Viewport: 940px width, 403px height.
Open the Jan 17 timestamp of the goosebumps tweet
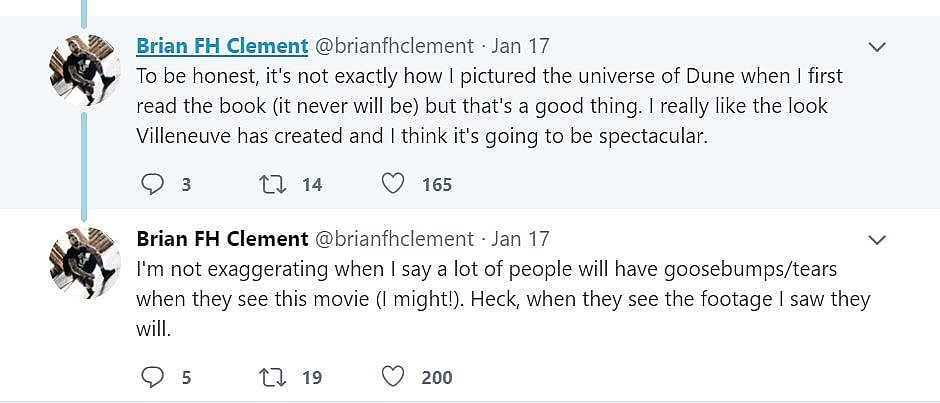(x=520, y=239)
